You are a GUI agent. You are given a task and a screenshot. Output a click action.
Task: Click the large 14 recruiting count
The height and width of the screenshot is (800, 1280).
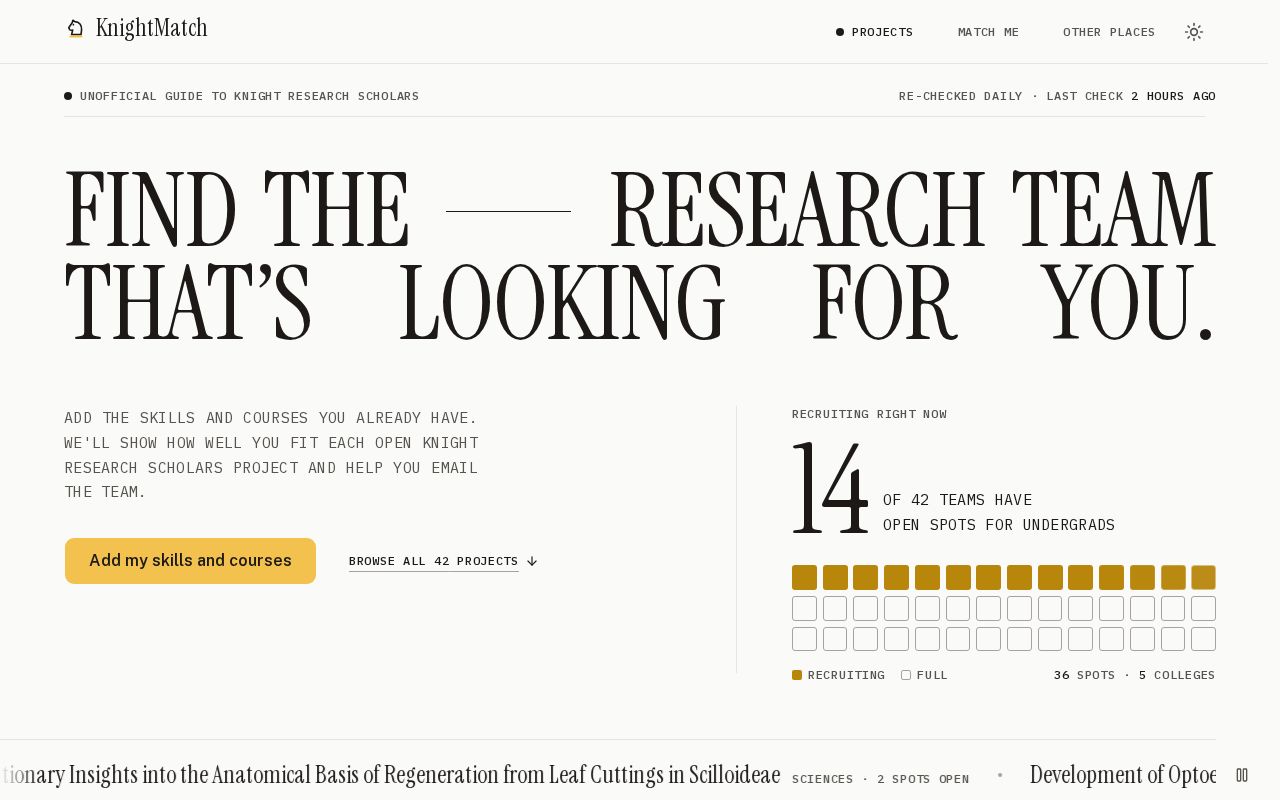point(830,489)
